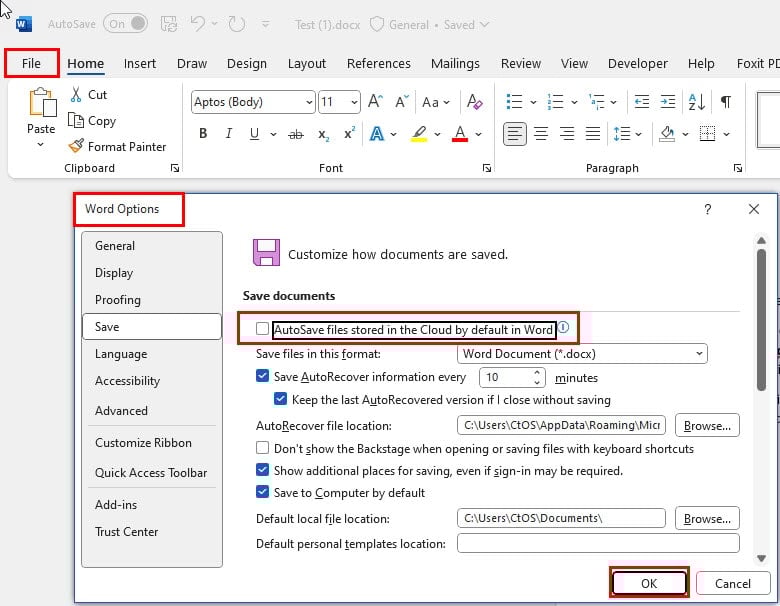The width and height of the screenshot is (780, 606).
Task: Open the font size dropdown
Action: [354, 102]
